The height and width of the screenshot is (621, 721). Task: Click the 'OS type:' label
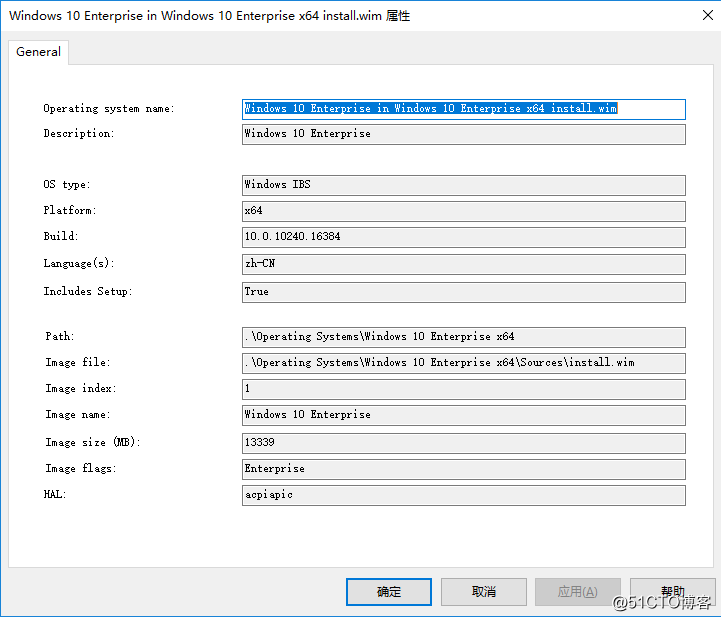tap(67, 185)
